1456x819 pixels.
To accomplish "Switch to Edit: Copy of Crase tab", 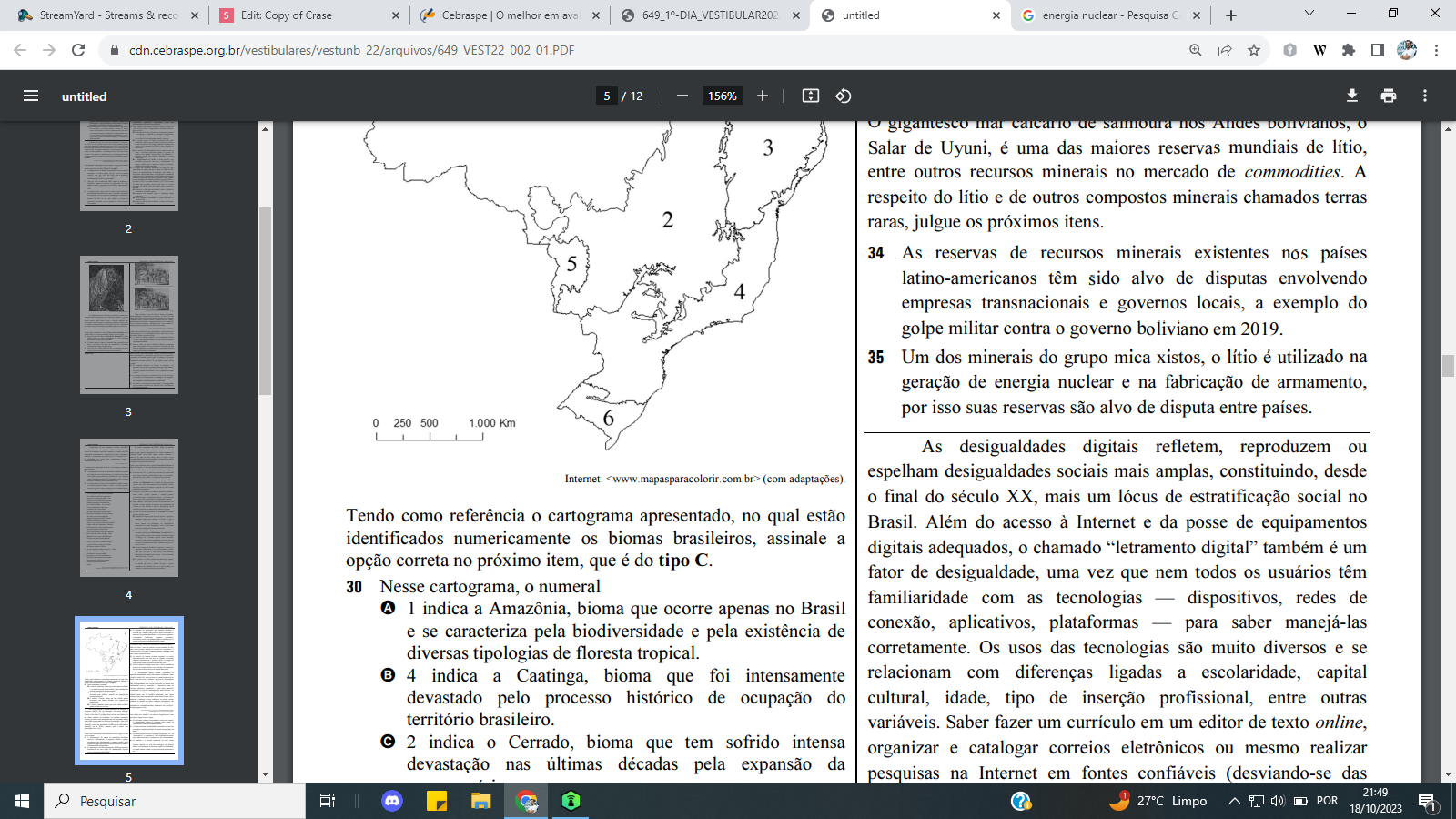I will click(309, 15).
